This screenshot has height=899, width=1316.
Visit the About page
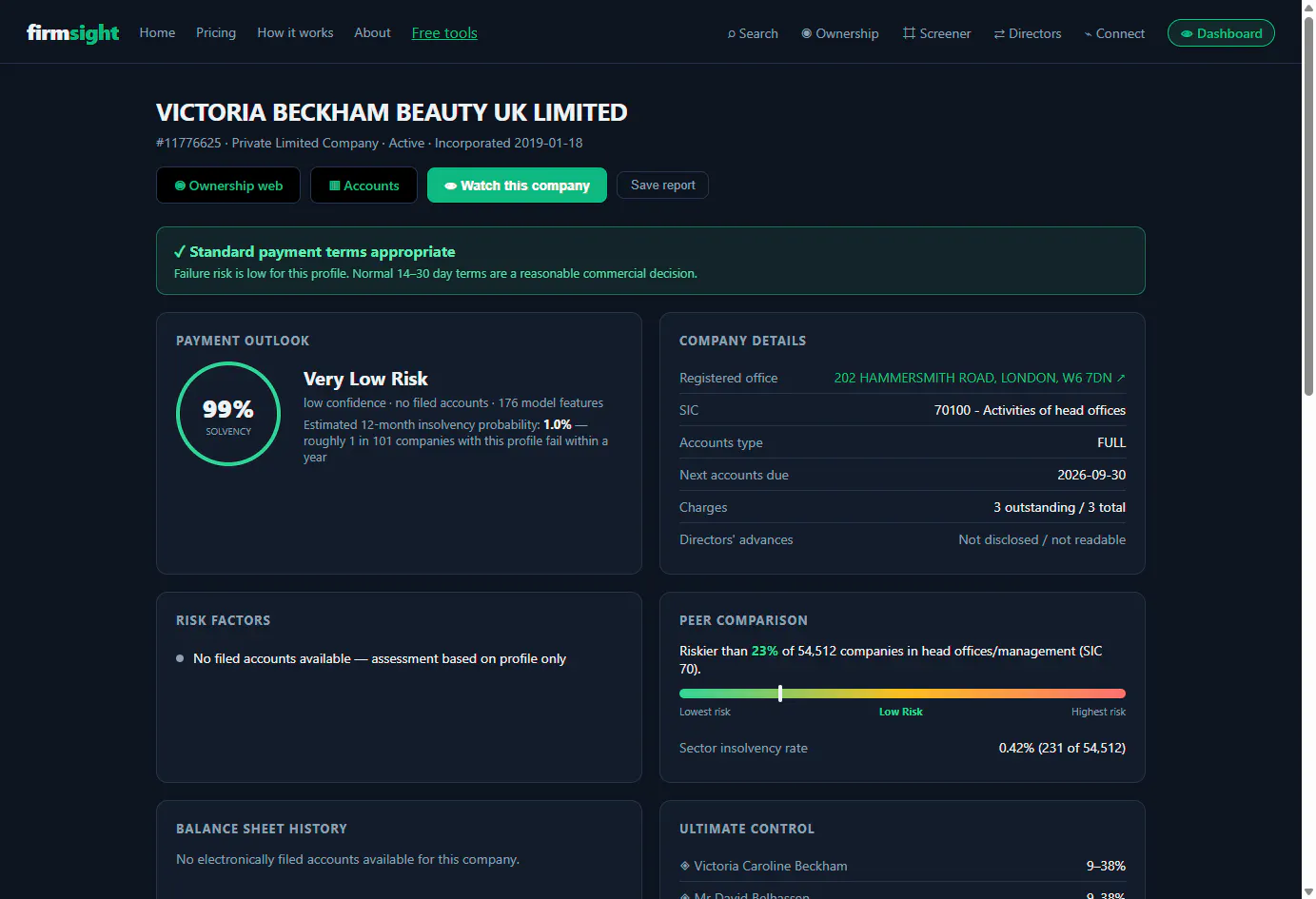click(372, 32)
